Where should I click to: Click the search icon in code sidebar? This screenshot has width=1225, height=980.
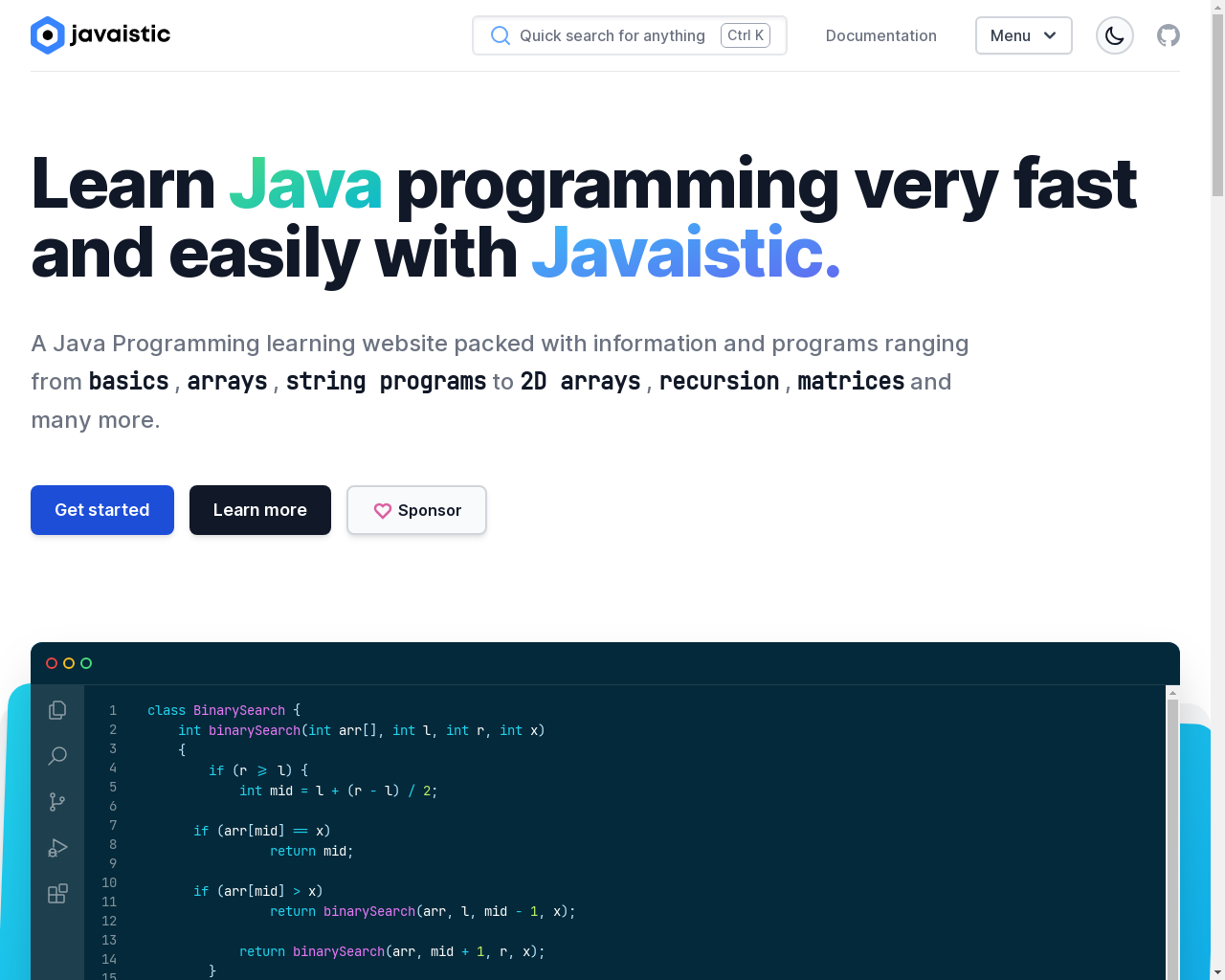click(x=57, y=756)
